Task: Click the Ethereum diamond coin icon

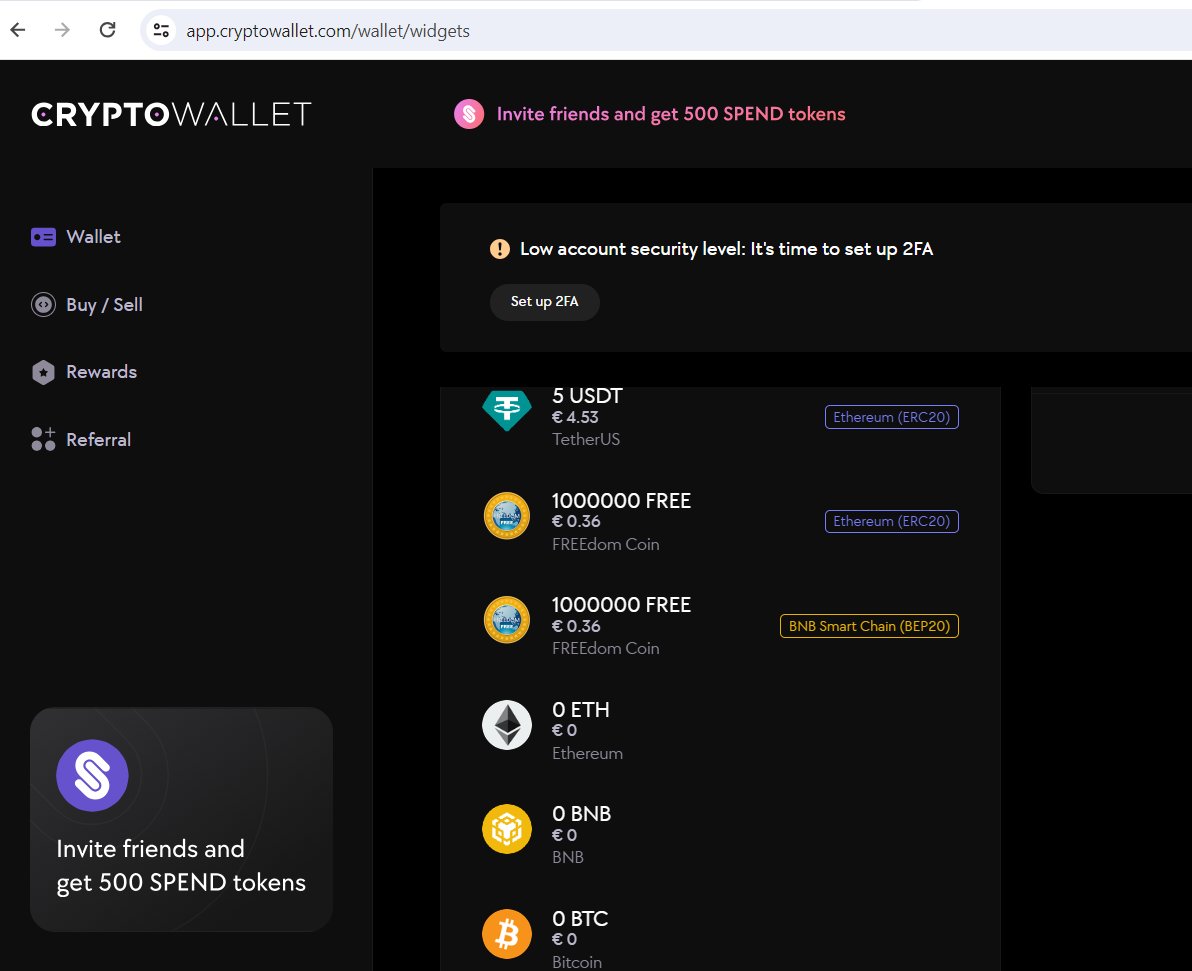Action: click(507, 725)
